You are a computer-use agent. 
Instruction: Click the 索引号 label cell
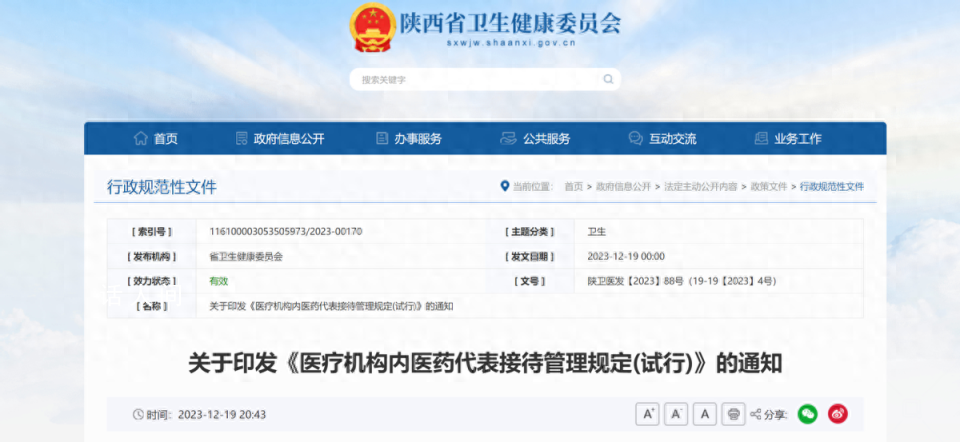152,231
